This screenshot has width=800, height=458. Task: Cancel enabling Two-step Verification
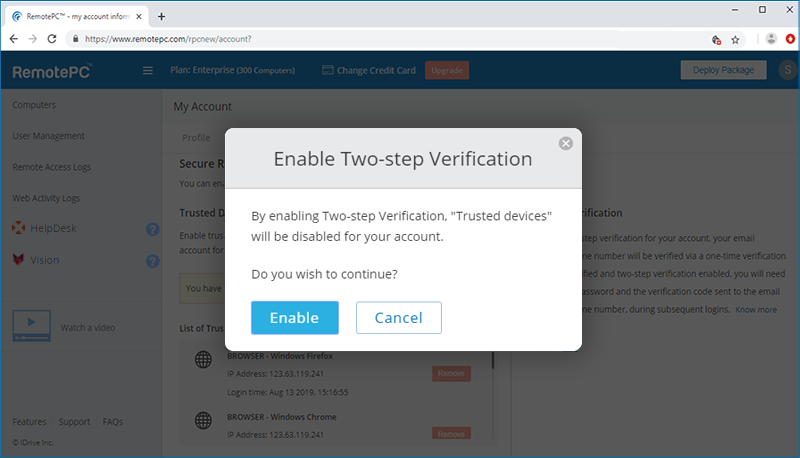point(399,318)
